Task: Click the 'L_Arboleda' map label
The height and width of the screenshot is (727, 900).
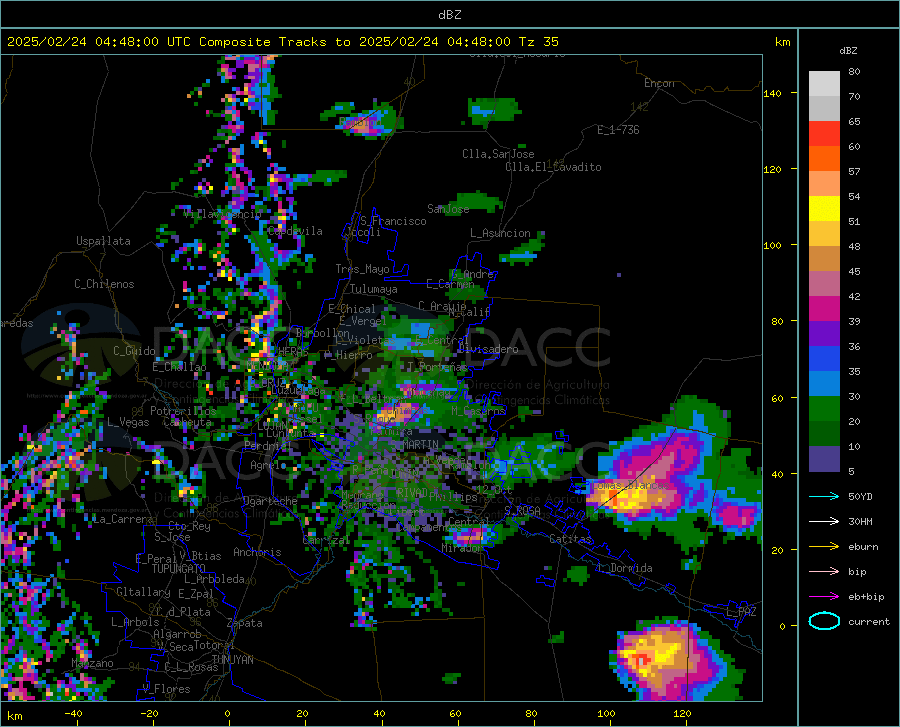Action: pyautogui.click(x=214, y=579)
